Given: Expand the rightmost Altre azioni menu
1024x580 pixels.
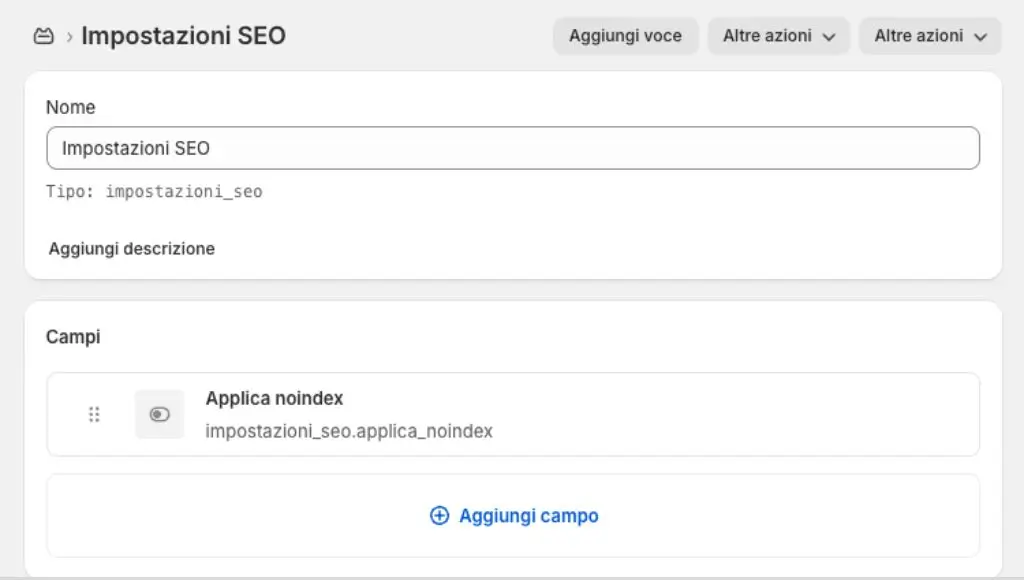Looking at the screenshot, I should 929,35.
